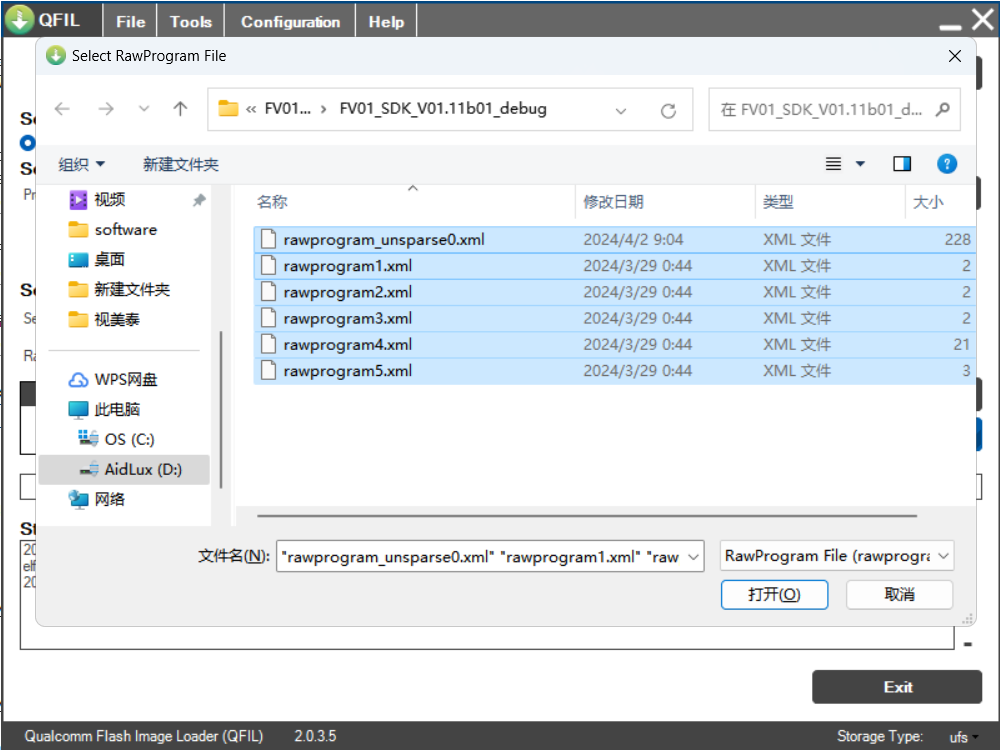Expand the address bar history dropdown
The width and height of the screenshot is (1000, 750).
coord(621,111)
